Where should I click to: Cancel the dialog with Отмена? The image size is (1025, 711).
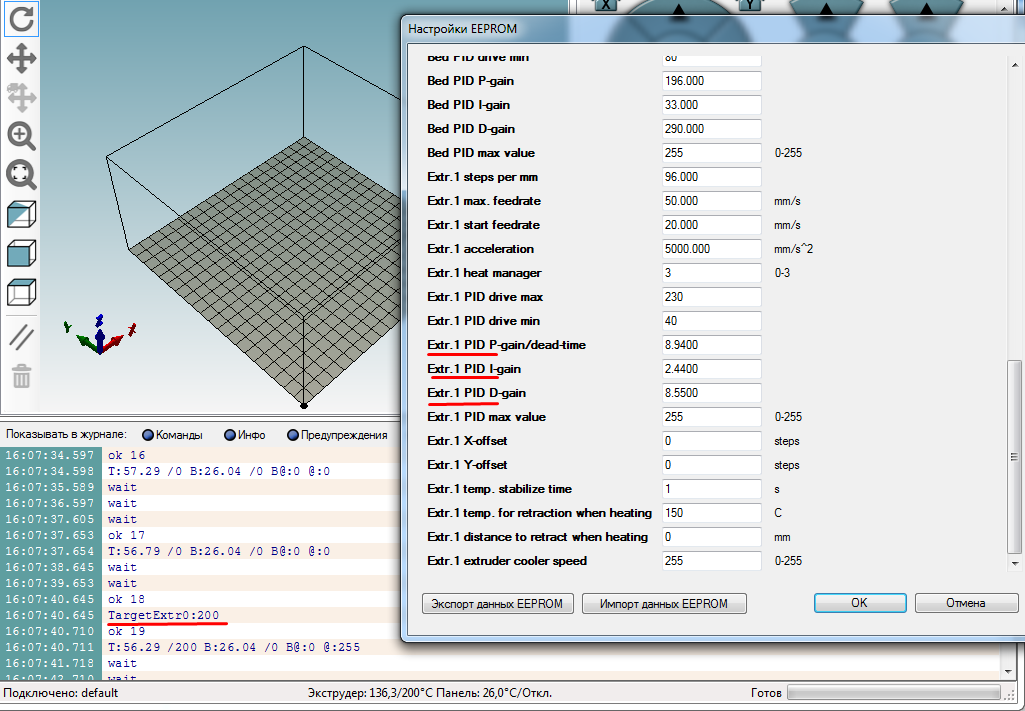click(x=964, y=603)
